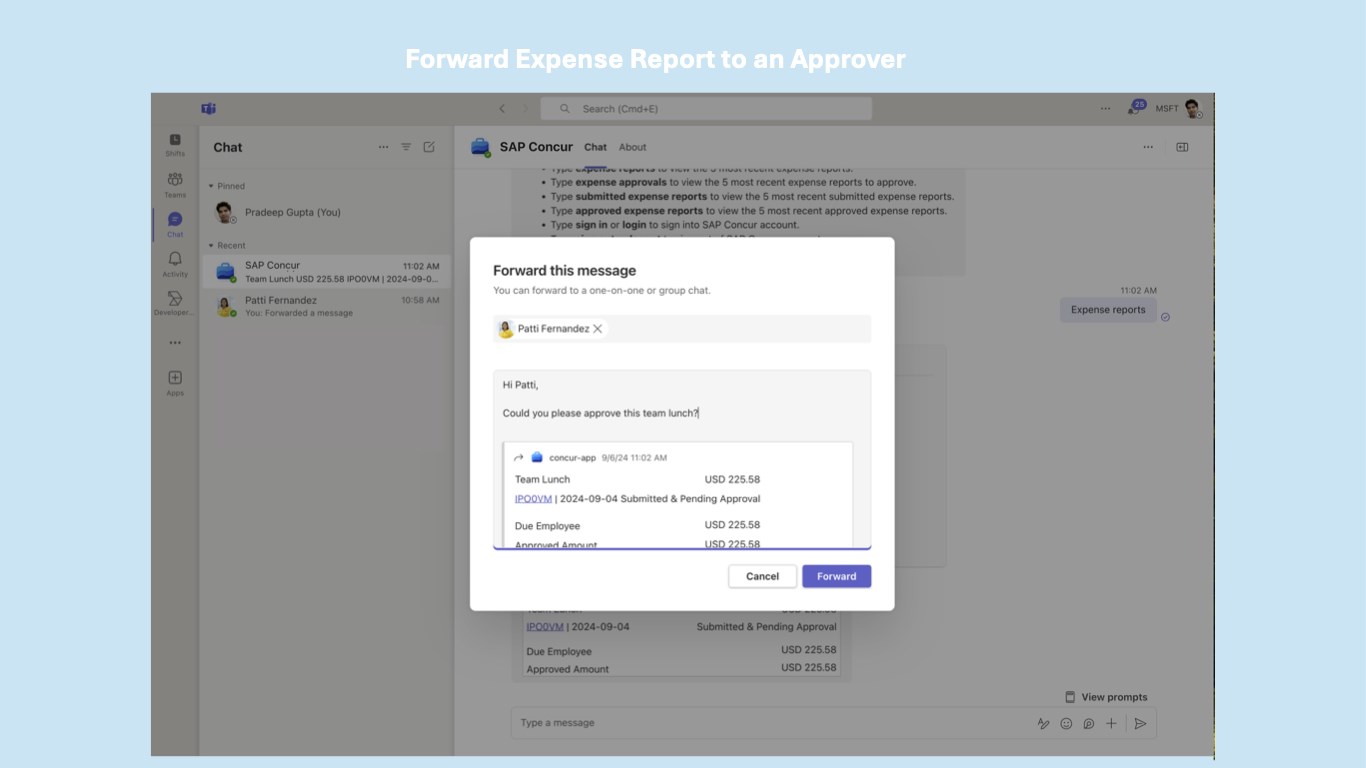Open SAP Concur chat more options

pyautogui.click(x=1148, y=147)
